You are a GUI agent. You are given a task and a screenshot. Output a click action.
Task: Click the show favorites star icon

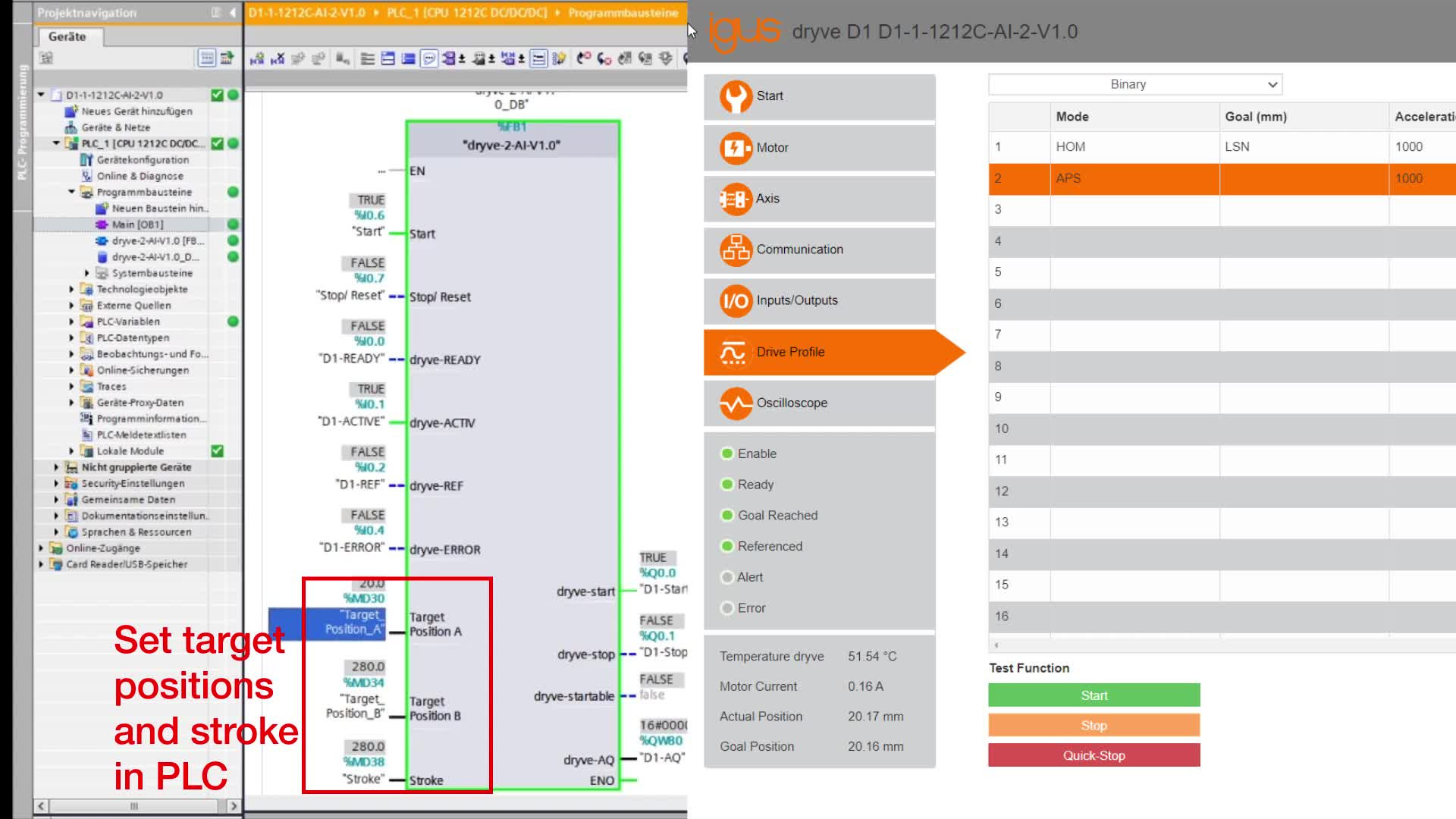coord(558,58)
